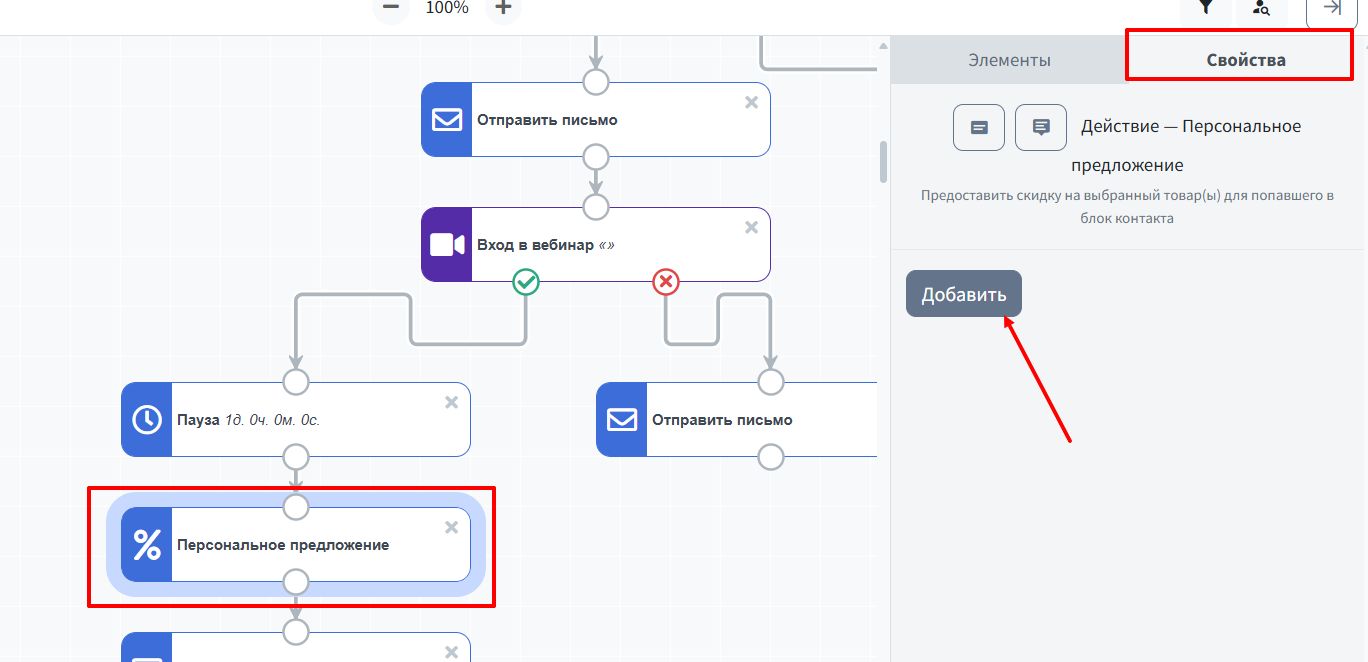Click input connector of Отправить письмо beside Пауза
1368x662 pixels.
[x=771, y=382]
